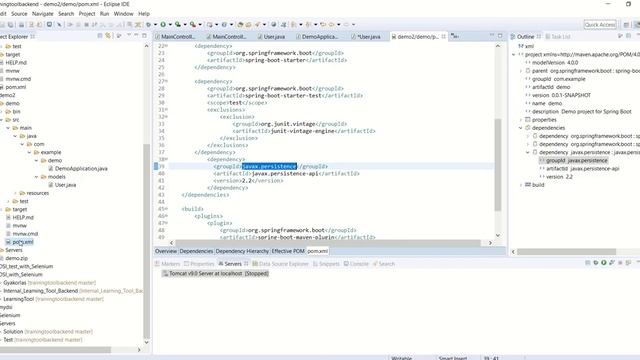Select demo.zip in Project Explorer
The width and height of the screenshot is (640, 360).
tap(14, 258)
